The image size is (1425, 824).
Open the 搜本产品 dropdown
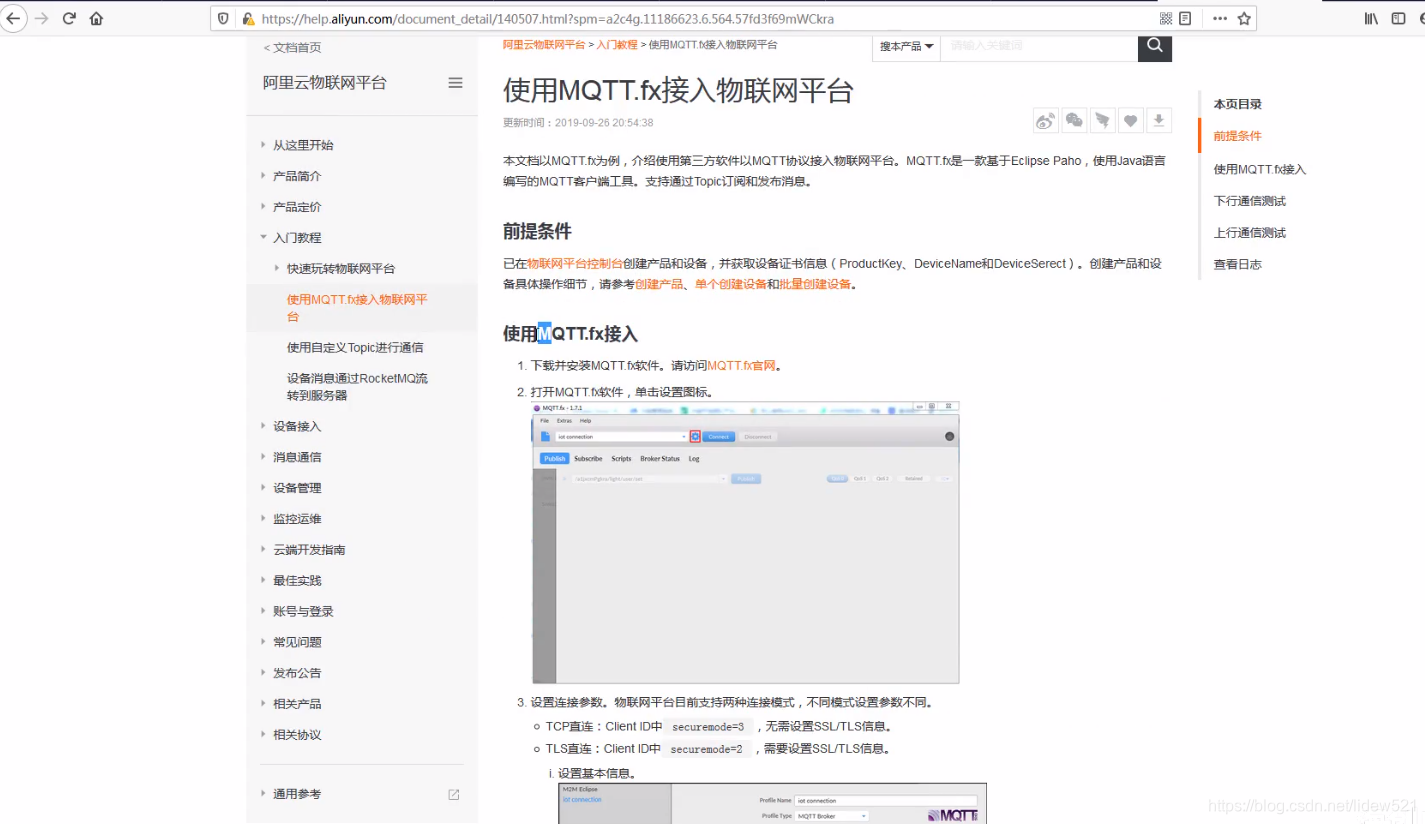[x=906, y=46]
